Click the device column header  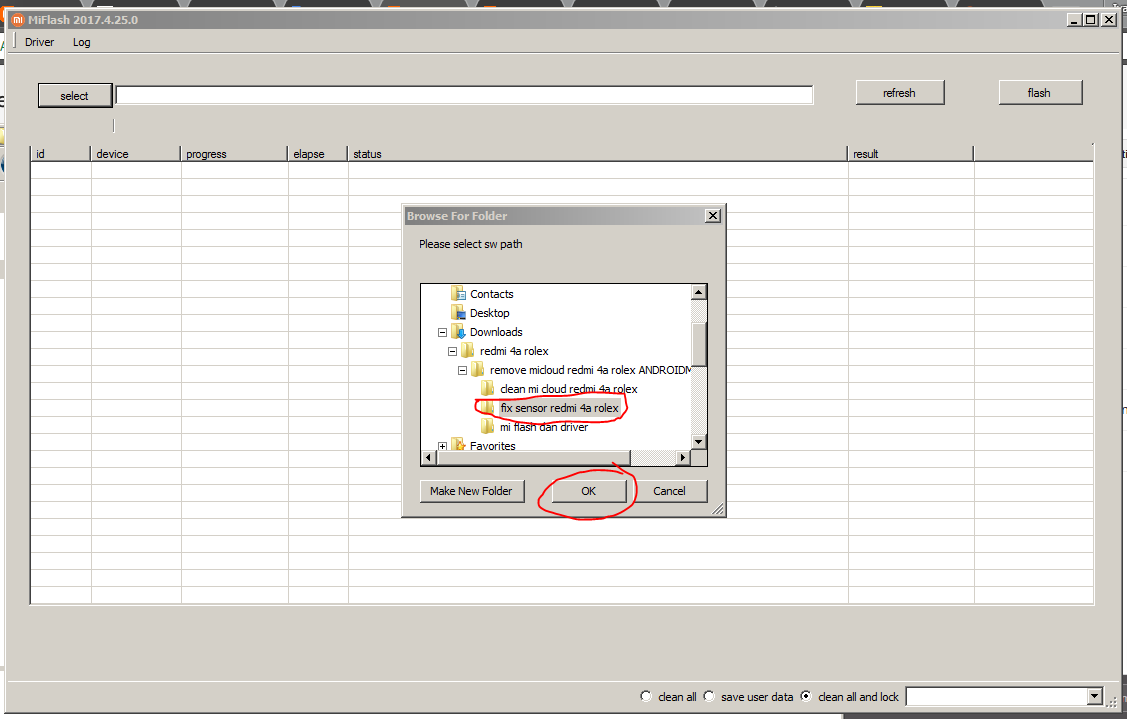point(135,154)
